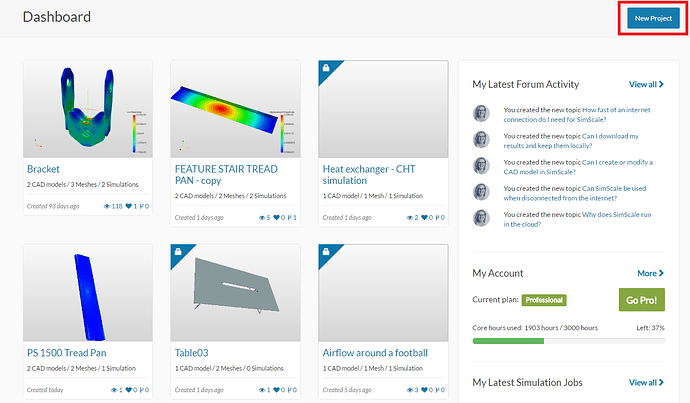
Task: Open the PS 1500 Tread Pan thumbnail
Action: [88, 293]
